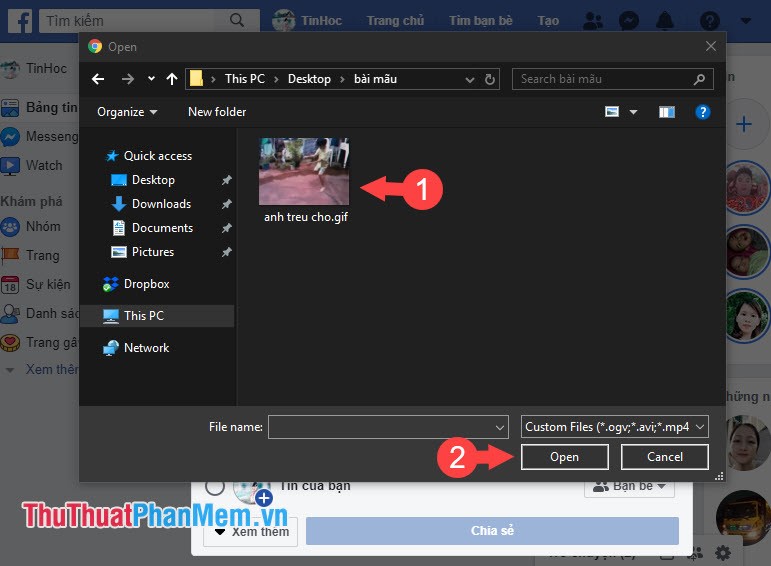Click the Forward arrow in Open dialog
Image resolution: width=771 pixels, height=566 pixels.
pyautogui.click(x=128, y=79)
